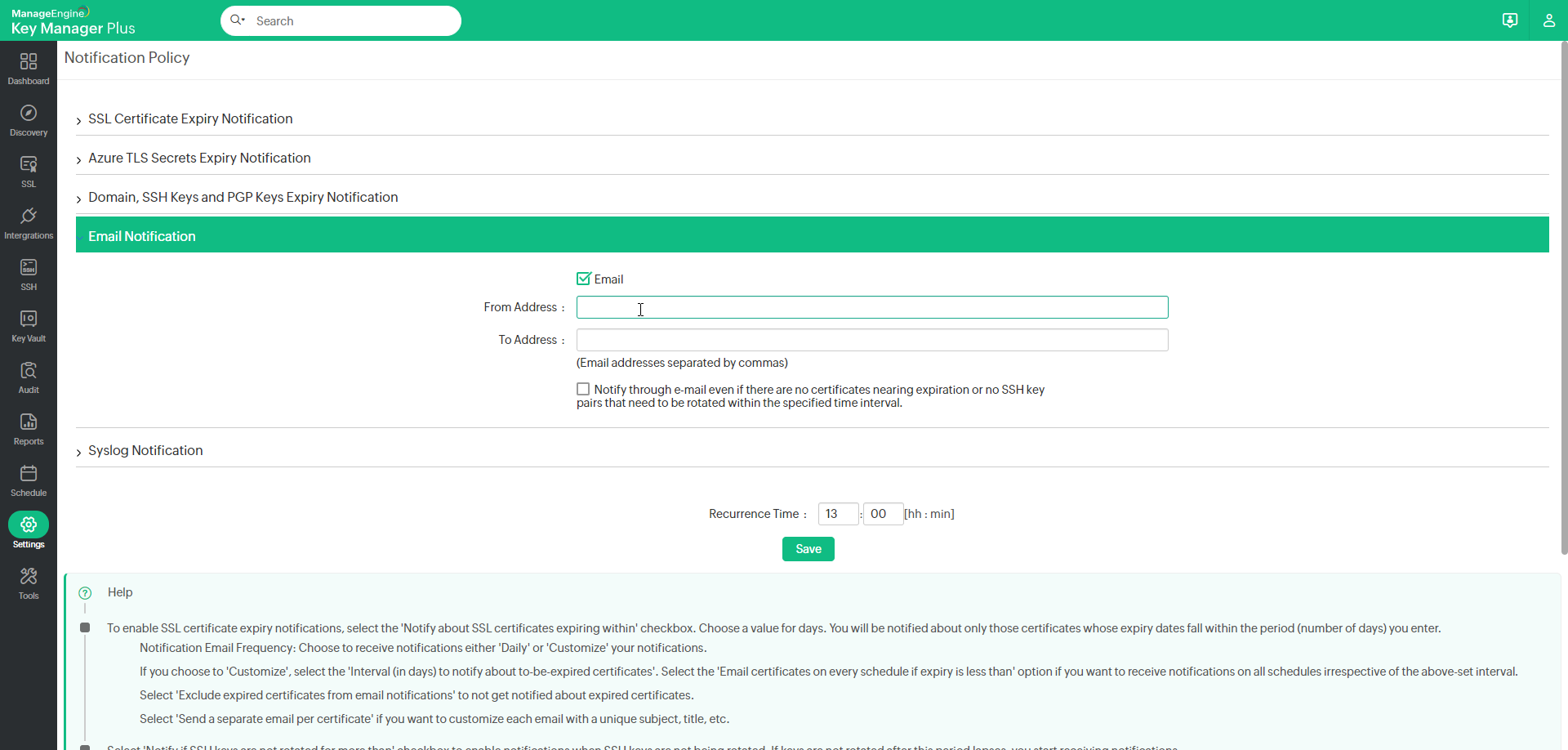Click the page vertical scrollbar
Screen dimensions: 1568x750
pyautogui.click(x=1564, y=298)
